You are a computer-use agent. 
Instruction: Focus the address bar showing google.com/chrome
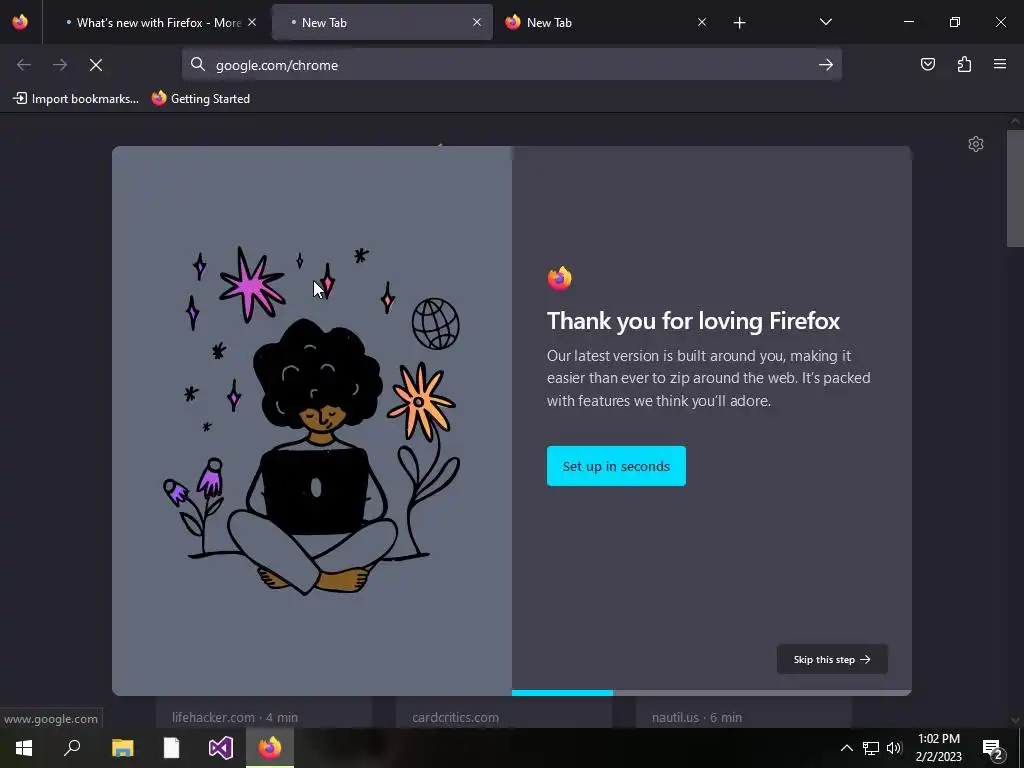(512, 65)
